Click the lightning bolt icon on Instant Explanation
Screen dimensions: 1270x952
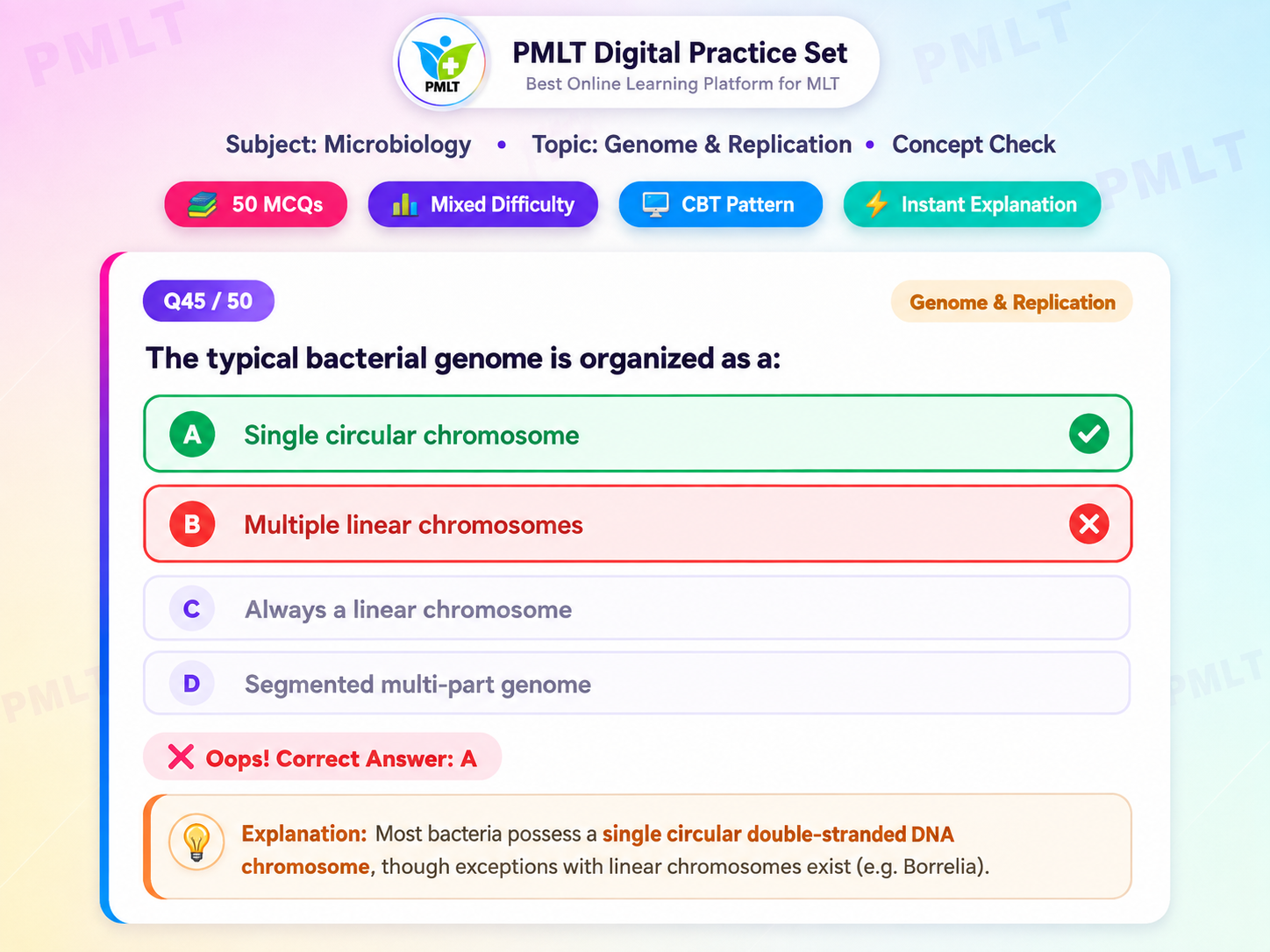[x=876, y=204]
